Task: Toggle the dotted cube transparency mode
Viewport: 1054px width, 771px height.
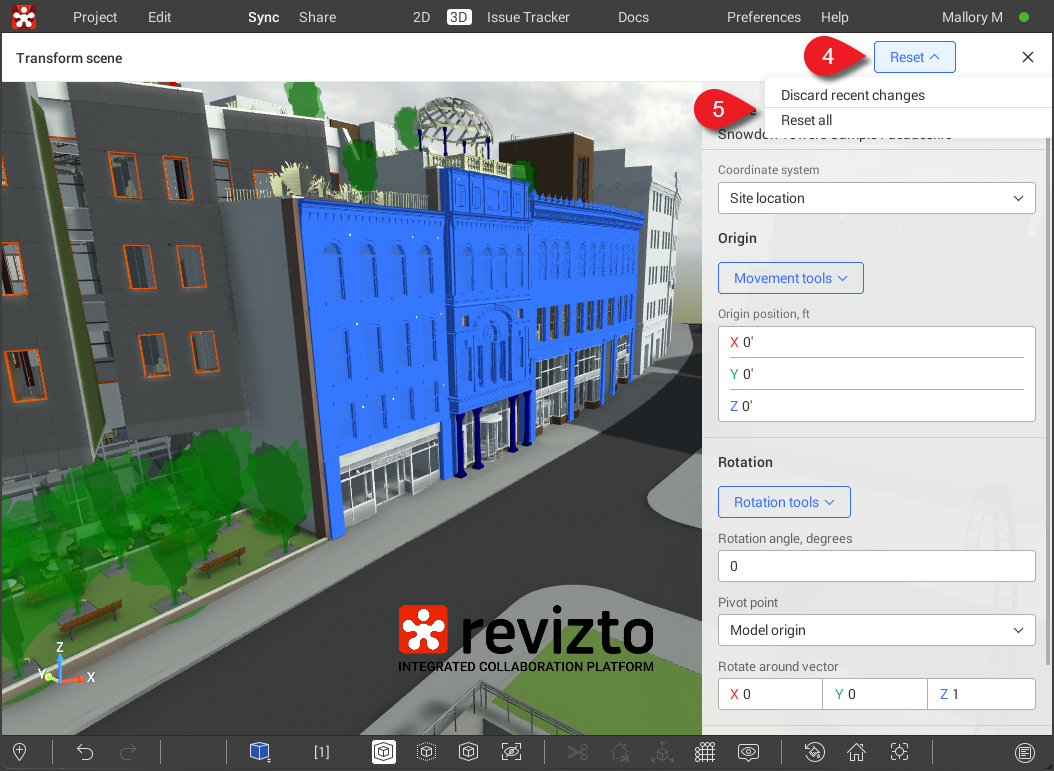Action: [x=426, y=752]
